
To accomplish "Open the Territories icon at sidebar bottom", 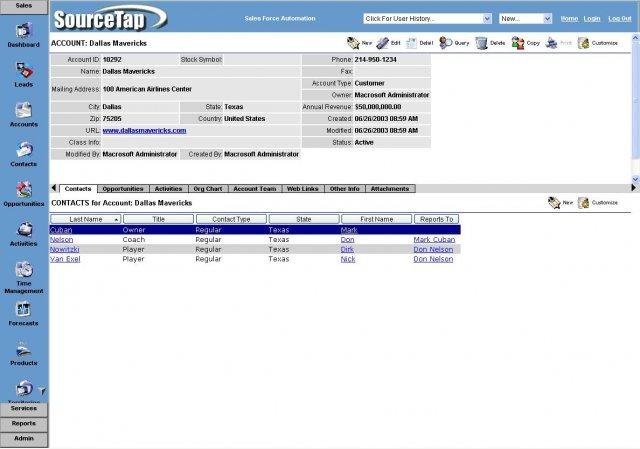I will pyautogui.click(x=24, y=389).
